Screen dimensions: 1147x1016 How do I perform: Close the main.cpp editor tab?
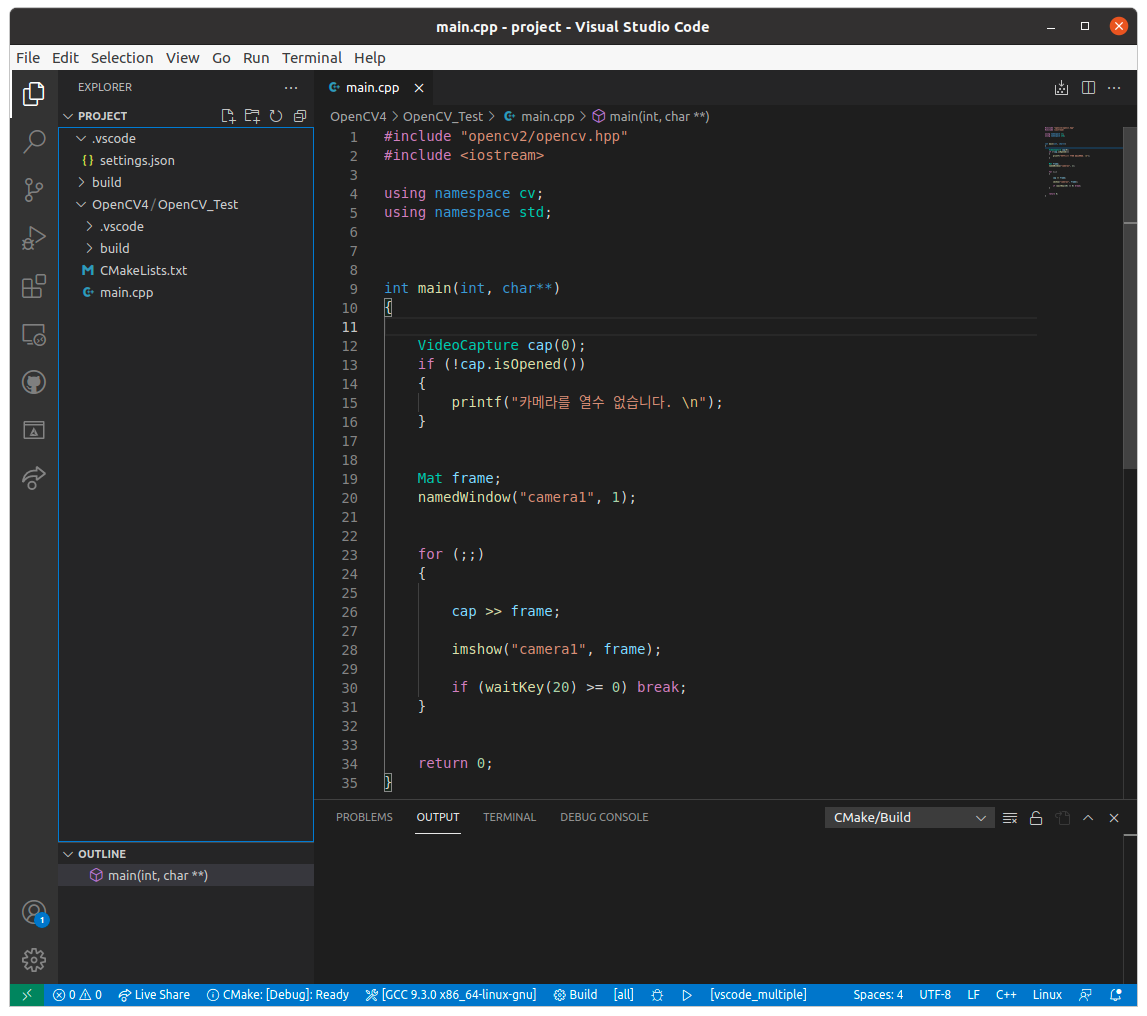tap(419, 88)
